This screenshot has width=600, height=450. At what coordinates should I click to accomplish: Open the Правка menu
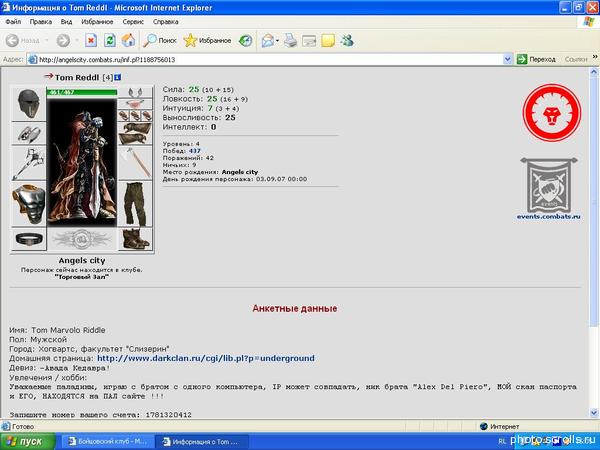(x=41, y=22)
